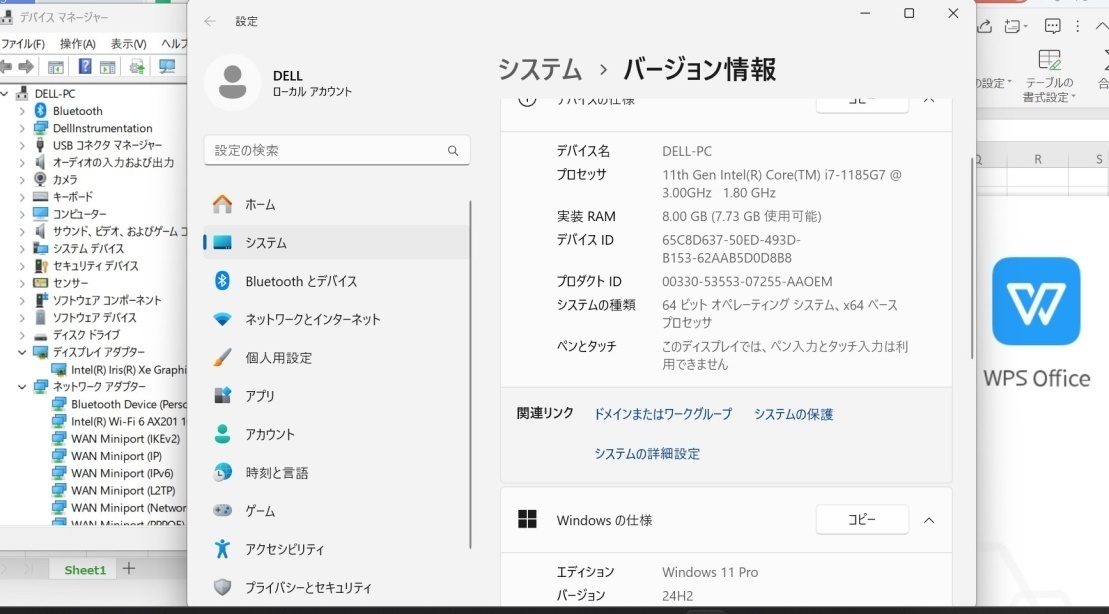Collapse ネットワーク アダプター category

[x=22, y=386]
